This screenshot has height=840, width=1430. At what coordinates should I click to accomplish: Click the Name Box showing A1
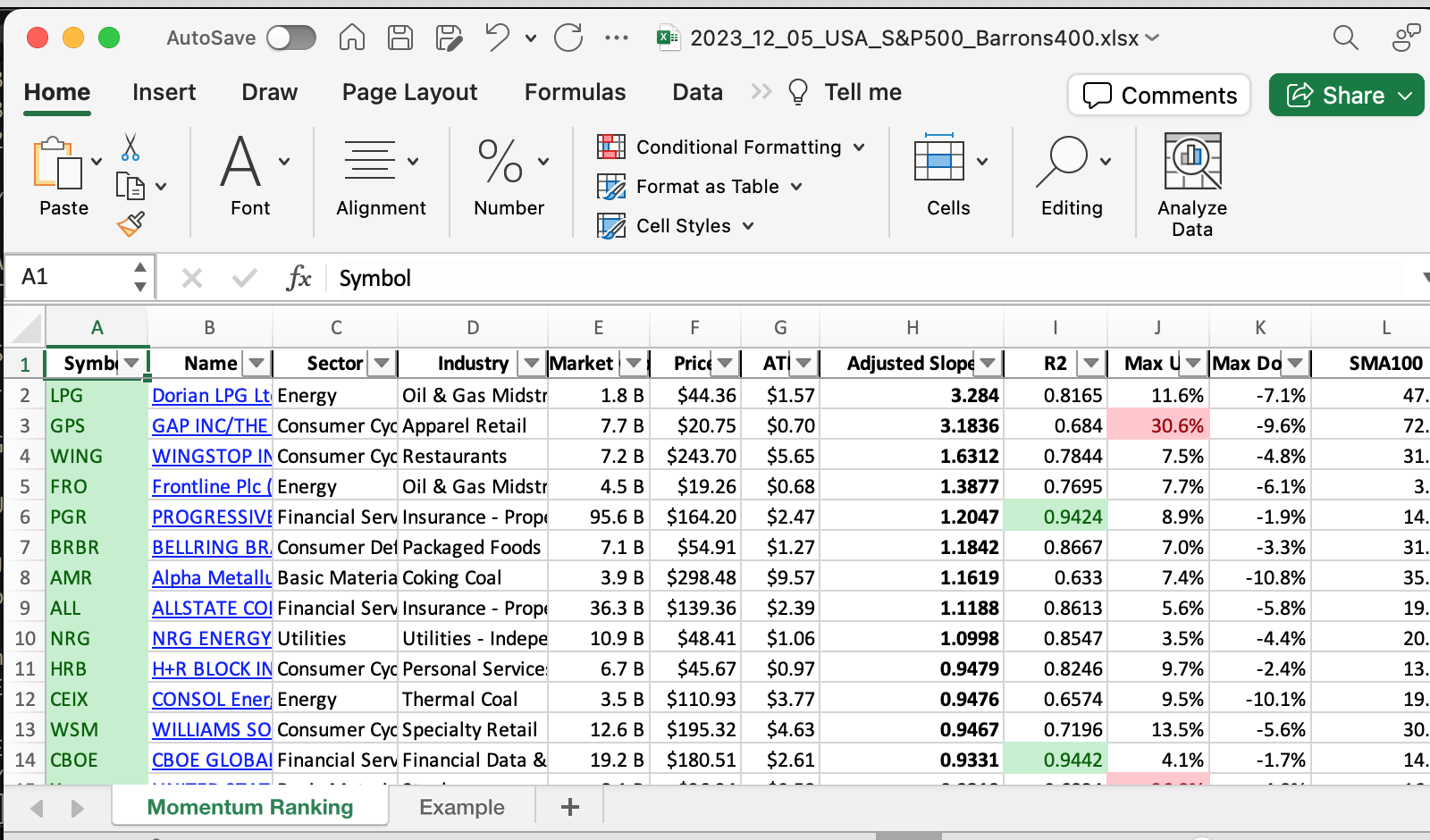pos(71,277)
